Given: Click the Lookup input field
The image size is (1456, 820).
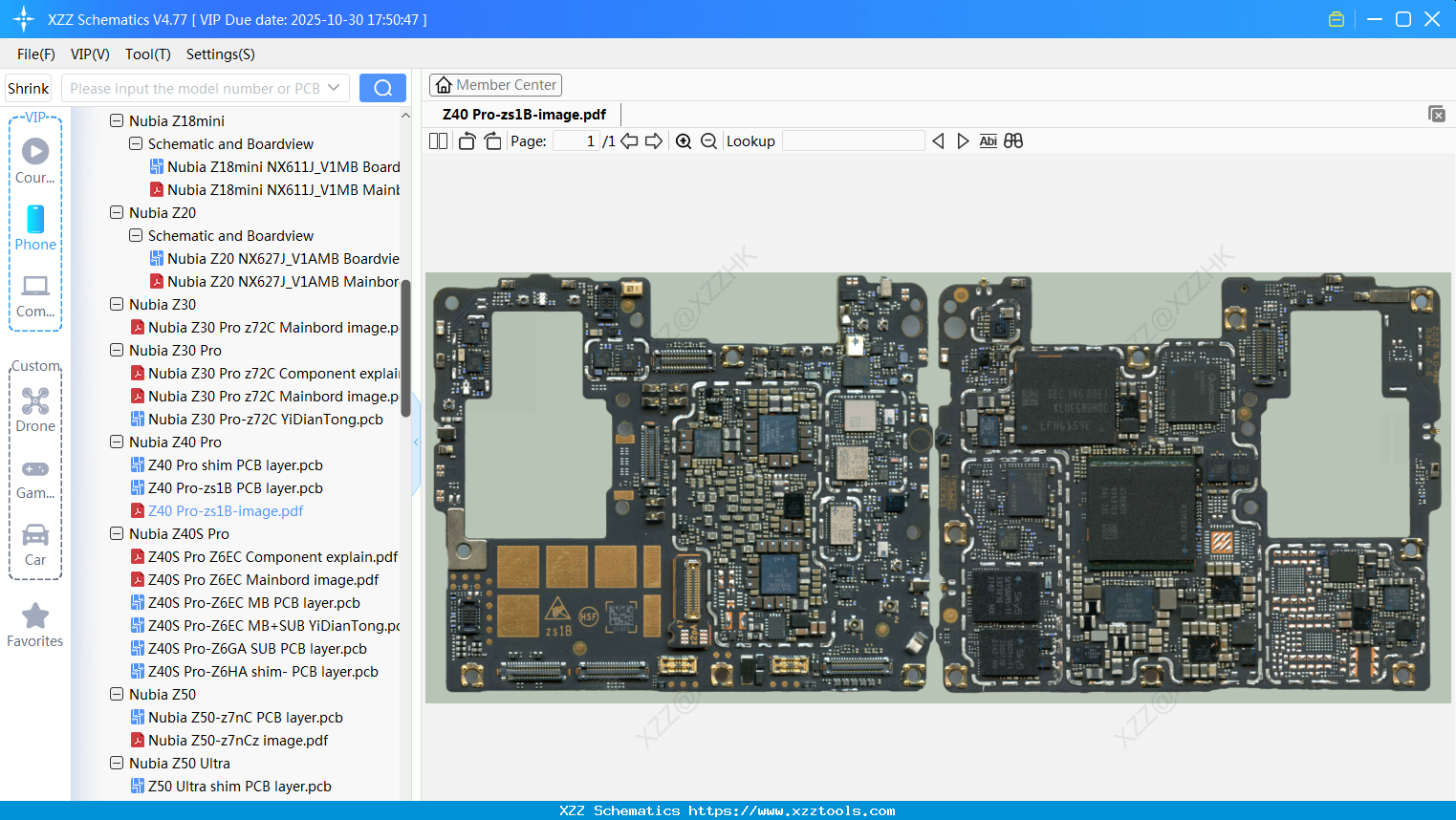Looking at the screenshot, I should pyautogui.click(x=854, y=140).
